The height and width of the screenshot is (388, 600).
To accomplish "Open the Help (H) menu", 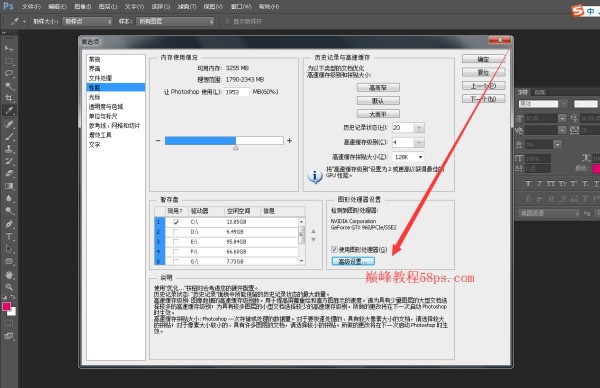I will pyautogui.click(x=269, y=7).
